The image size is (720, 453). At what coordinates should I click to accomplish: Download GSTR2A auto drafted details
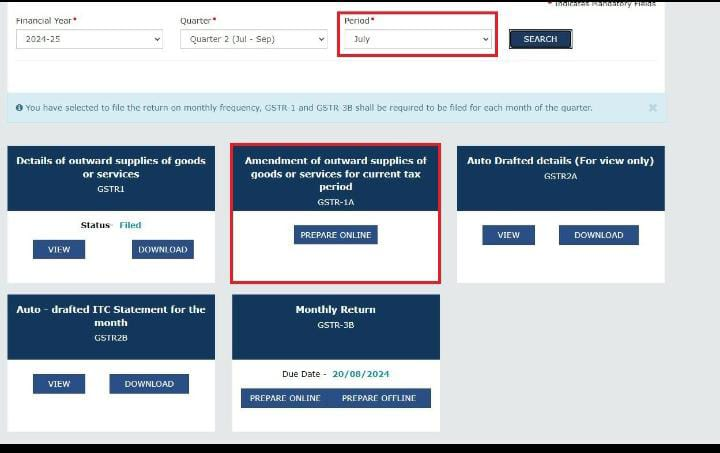pyautogui.click(x=599, y=235)
